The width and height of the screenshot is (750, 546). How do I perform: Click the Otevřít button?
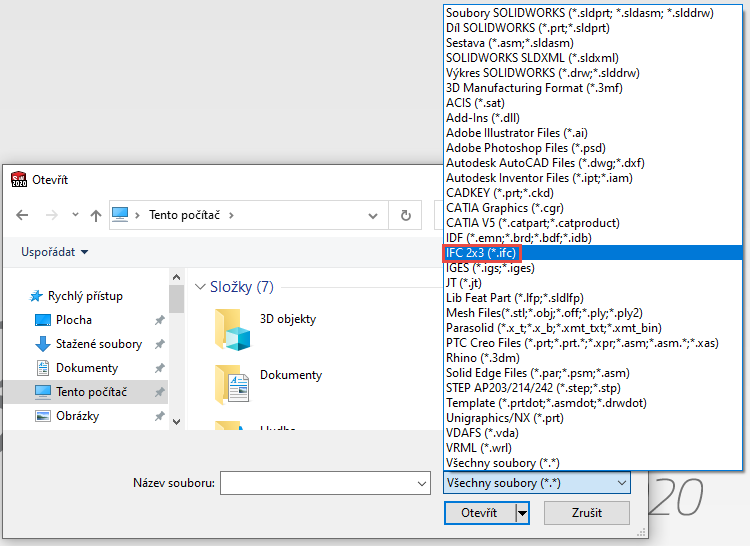[x=479, y=513]
